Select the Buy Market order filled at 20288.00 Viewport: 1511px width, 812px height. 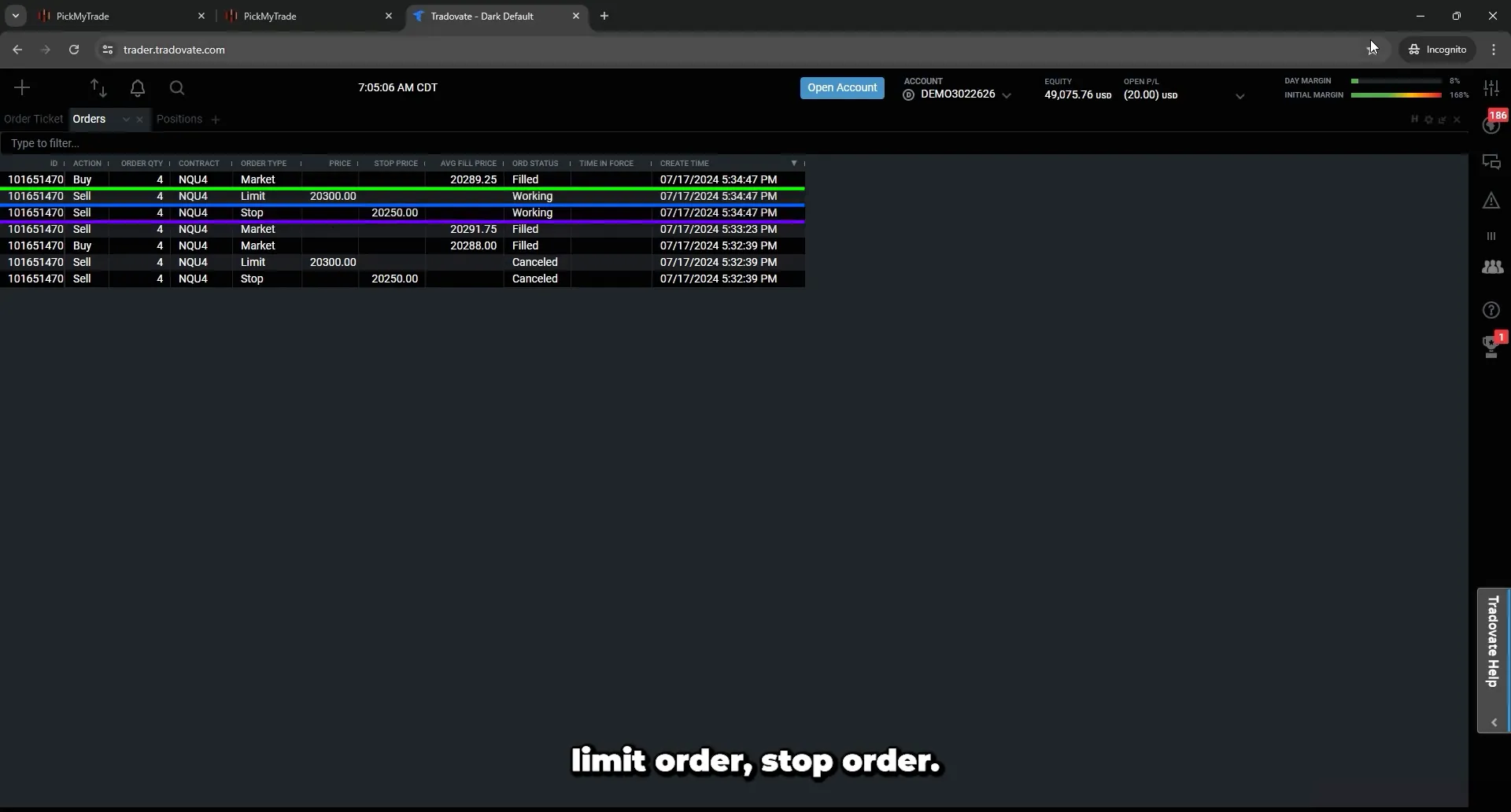point(402,245)
